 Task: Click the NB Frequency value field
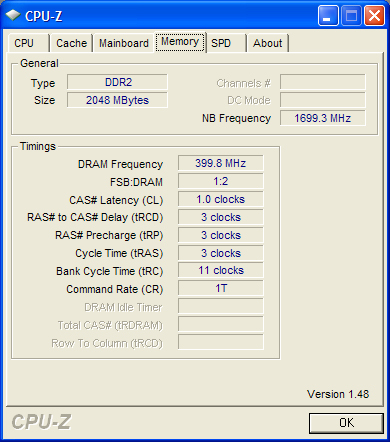[322, 118]
